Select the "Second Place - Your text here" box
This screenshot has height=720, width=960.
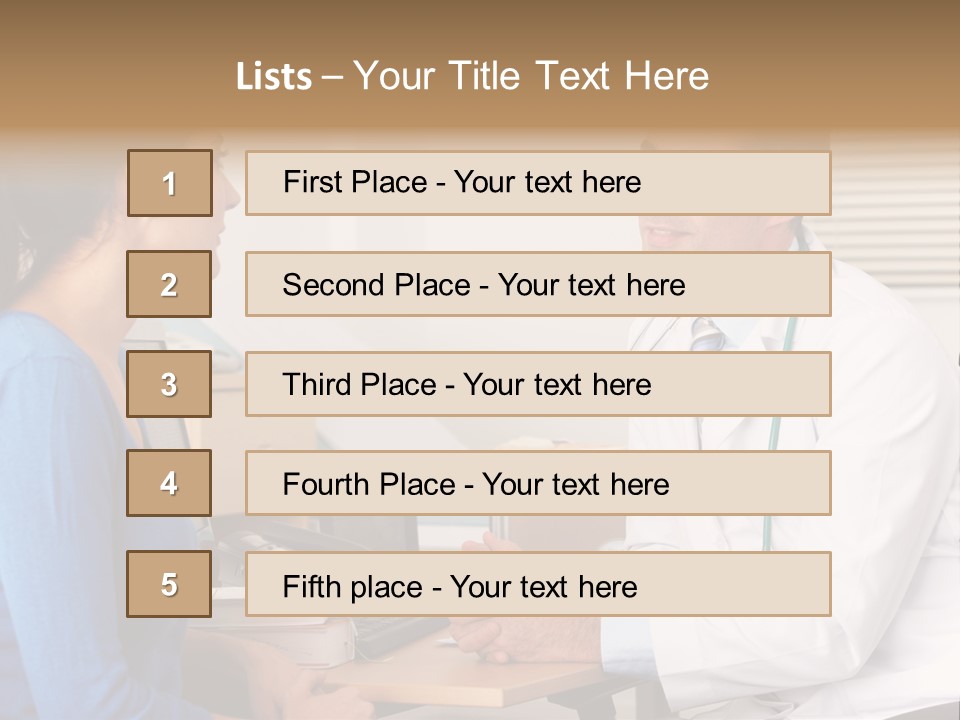coord(538,284)
